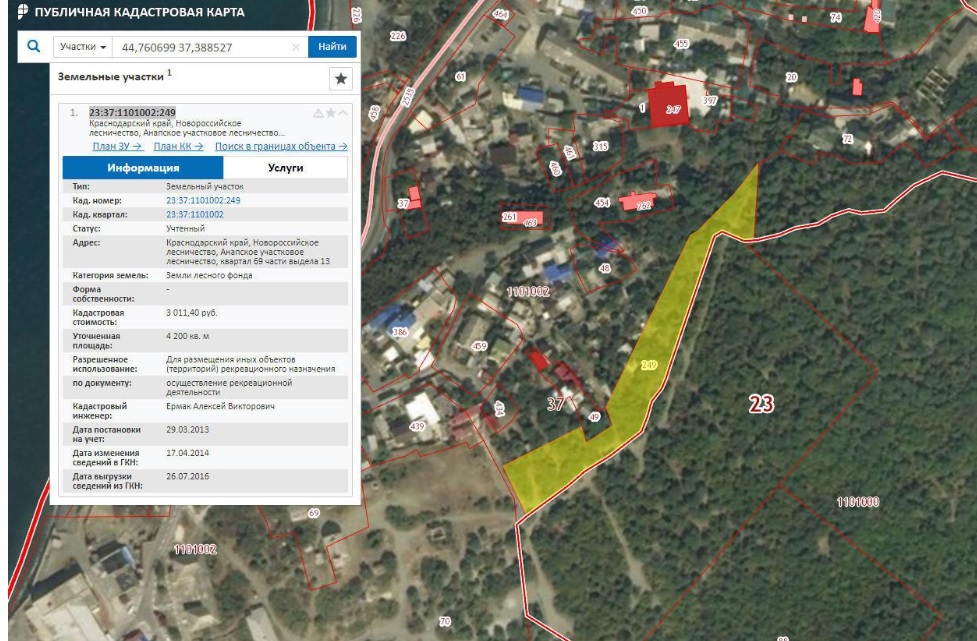Select result title 23:37:1101002:249 heading
Screen dimensions: 977x641
point(132,112)
